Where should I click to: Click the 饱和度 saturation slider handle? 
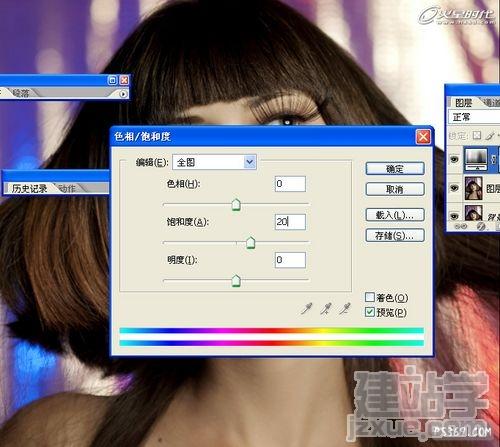251,242
